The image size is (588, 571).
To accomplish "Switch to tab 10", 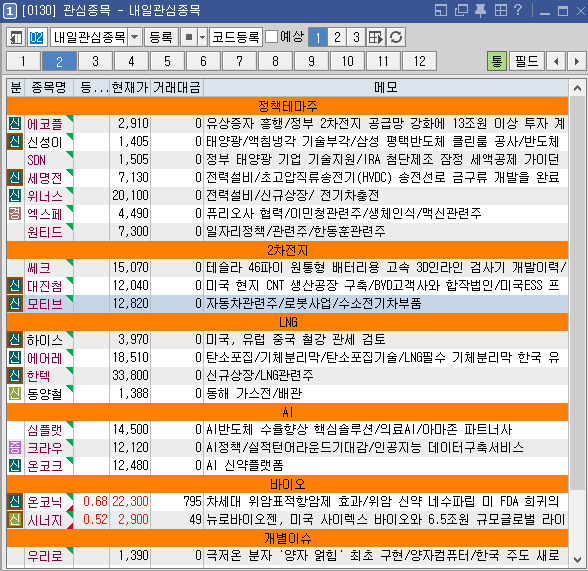I will pos(347,61).
